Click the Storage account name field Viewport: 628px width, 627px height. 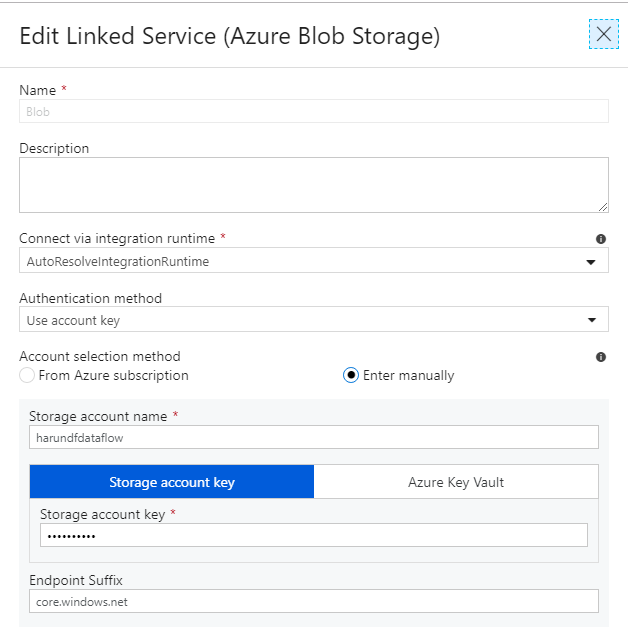314,437
